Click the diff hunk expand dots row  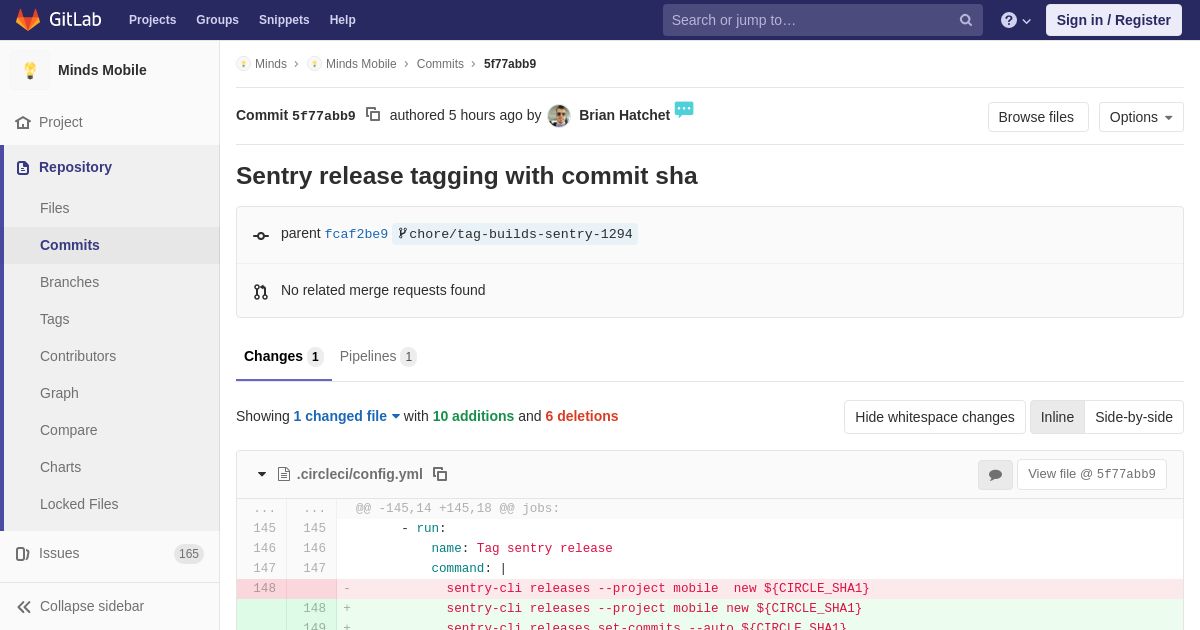(x=710, y=508)
